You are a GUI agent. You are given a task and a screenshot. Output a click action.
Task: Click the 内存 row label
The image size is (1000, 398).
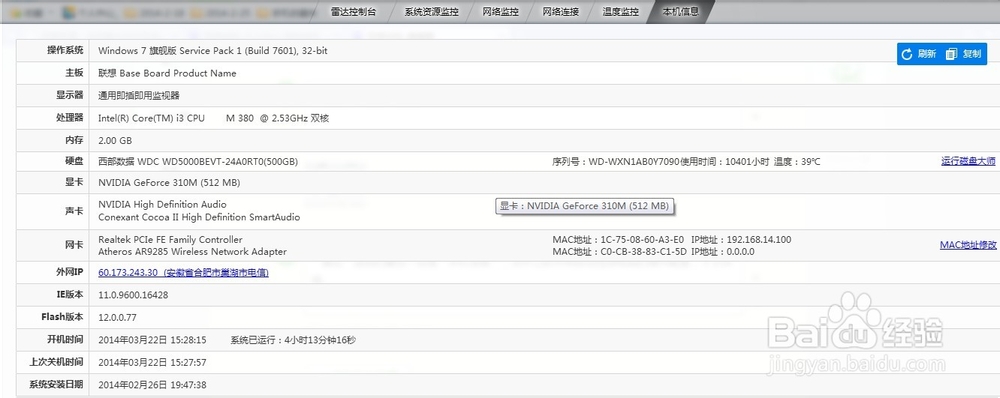[75, 140]
